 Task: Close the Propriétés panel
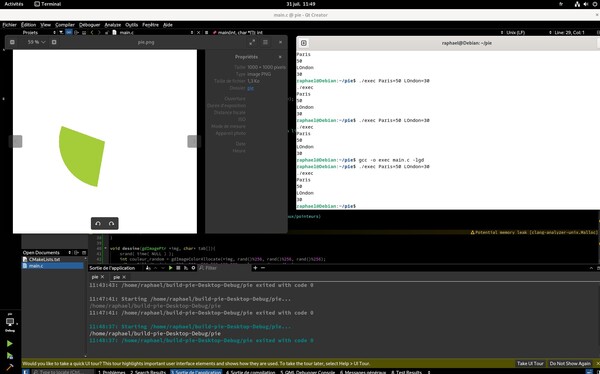coord(280,57)
